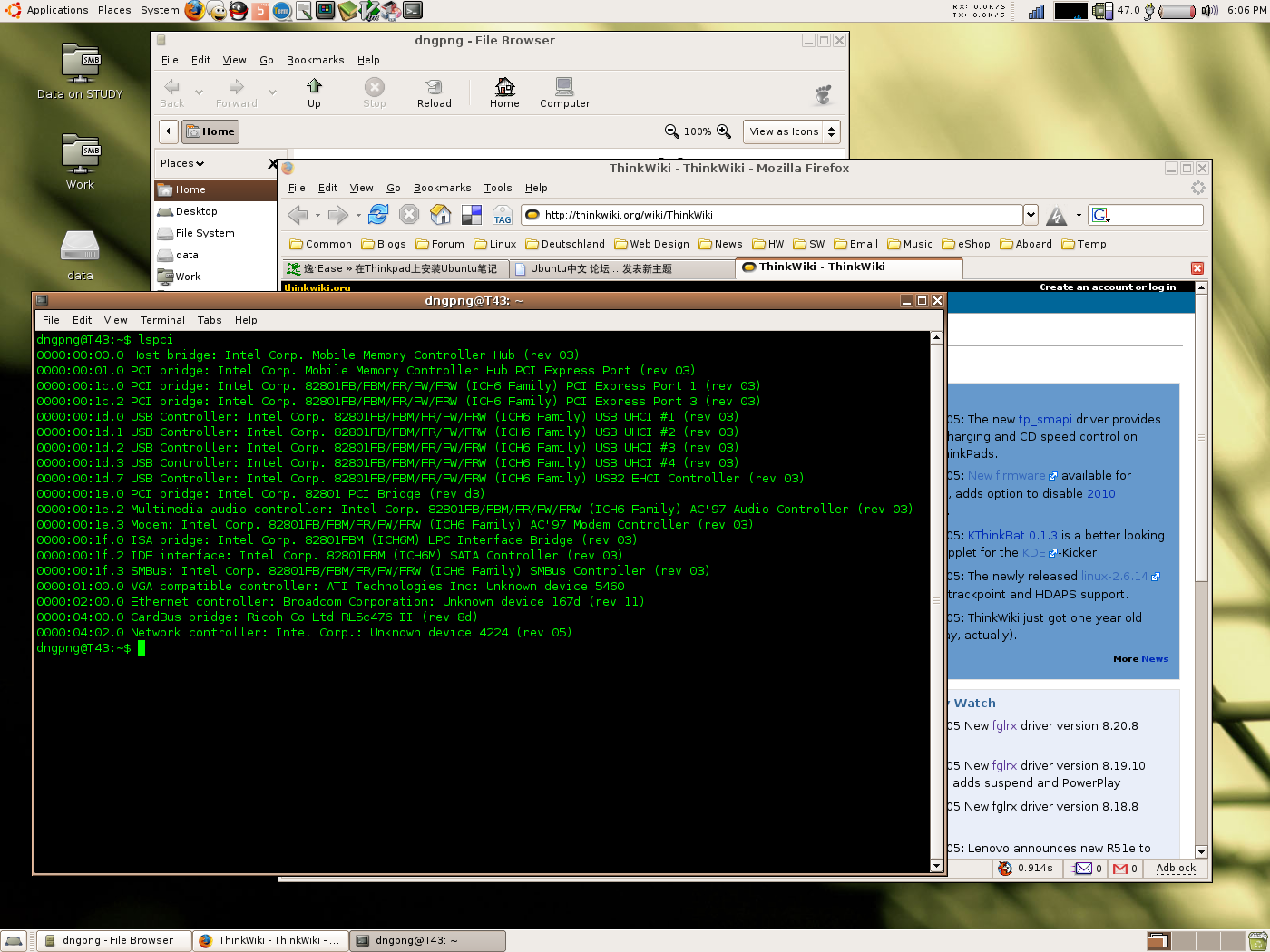
Task: Switch to ThinkWiki Firefox in the taskbar
Action: click(x=270, y=941)
